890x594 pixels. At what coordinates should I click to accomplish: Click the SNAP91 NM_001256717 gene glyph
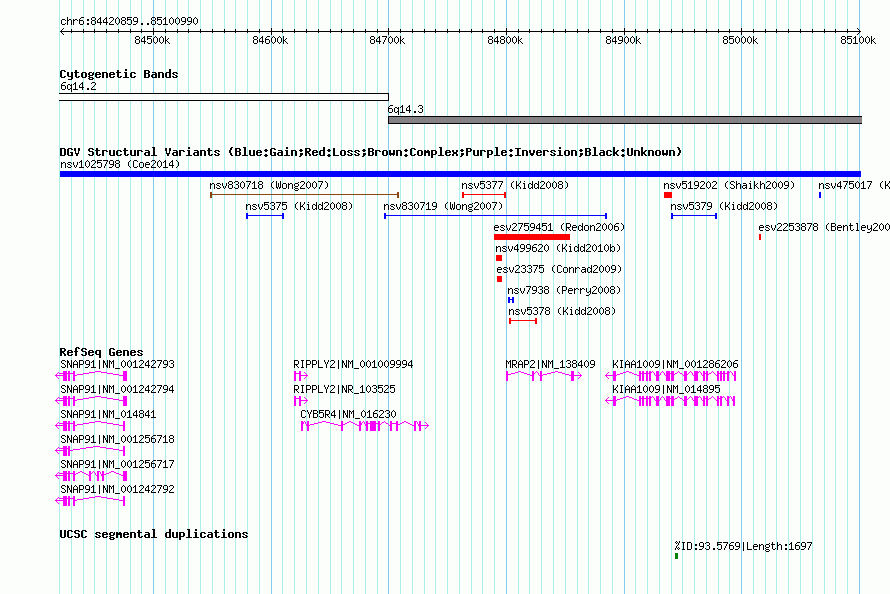(x=91, y=476)
